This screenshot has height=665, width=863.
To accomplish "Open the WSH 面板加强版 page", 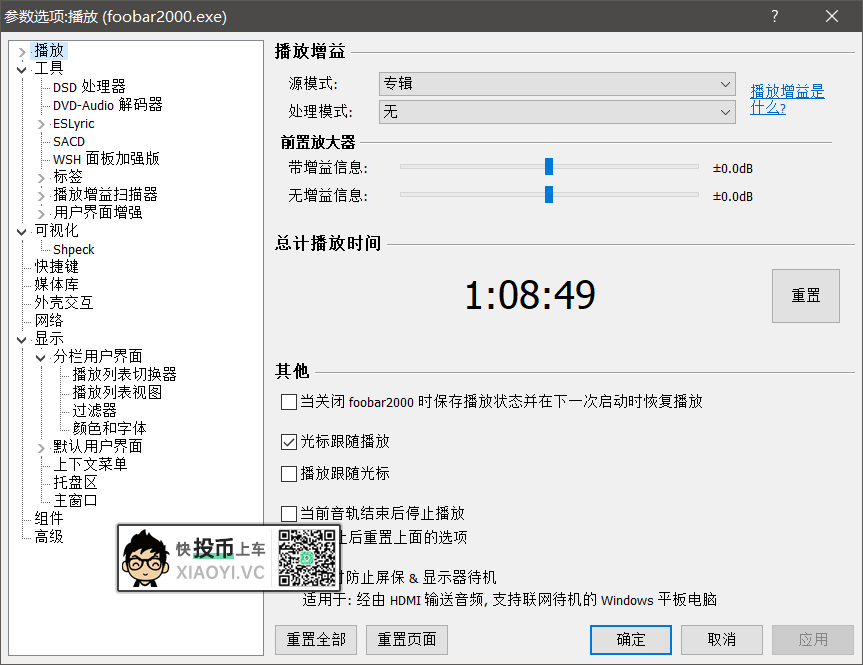I will pyautogui.click(x=106, y=159).
